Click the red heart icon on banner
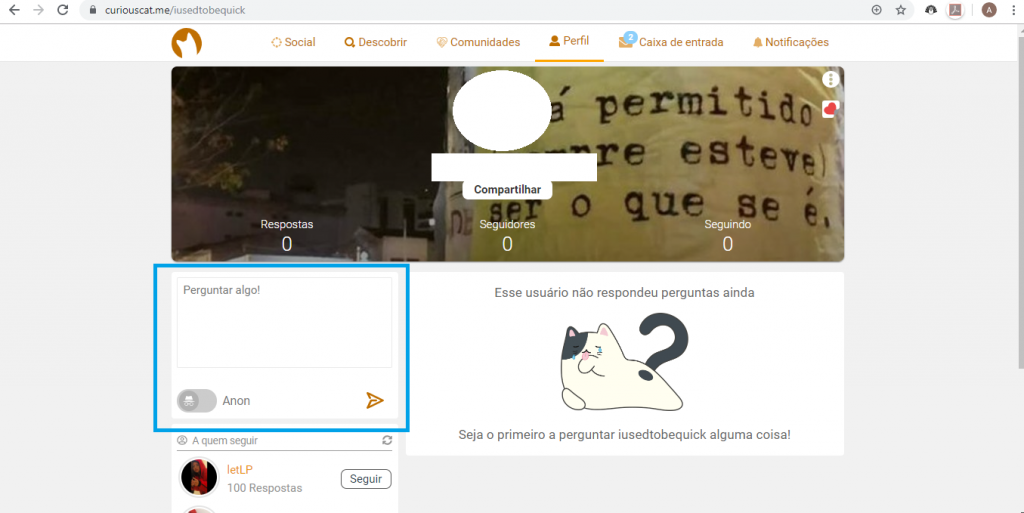 point(830,109)
